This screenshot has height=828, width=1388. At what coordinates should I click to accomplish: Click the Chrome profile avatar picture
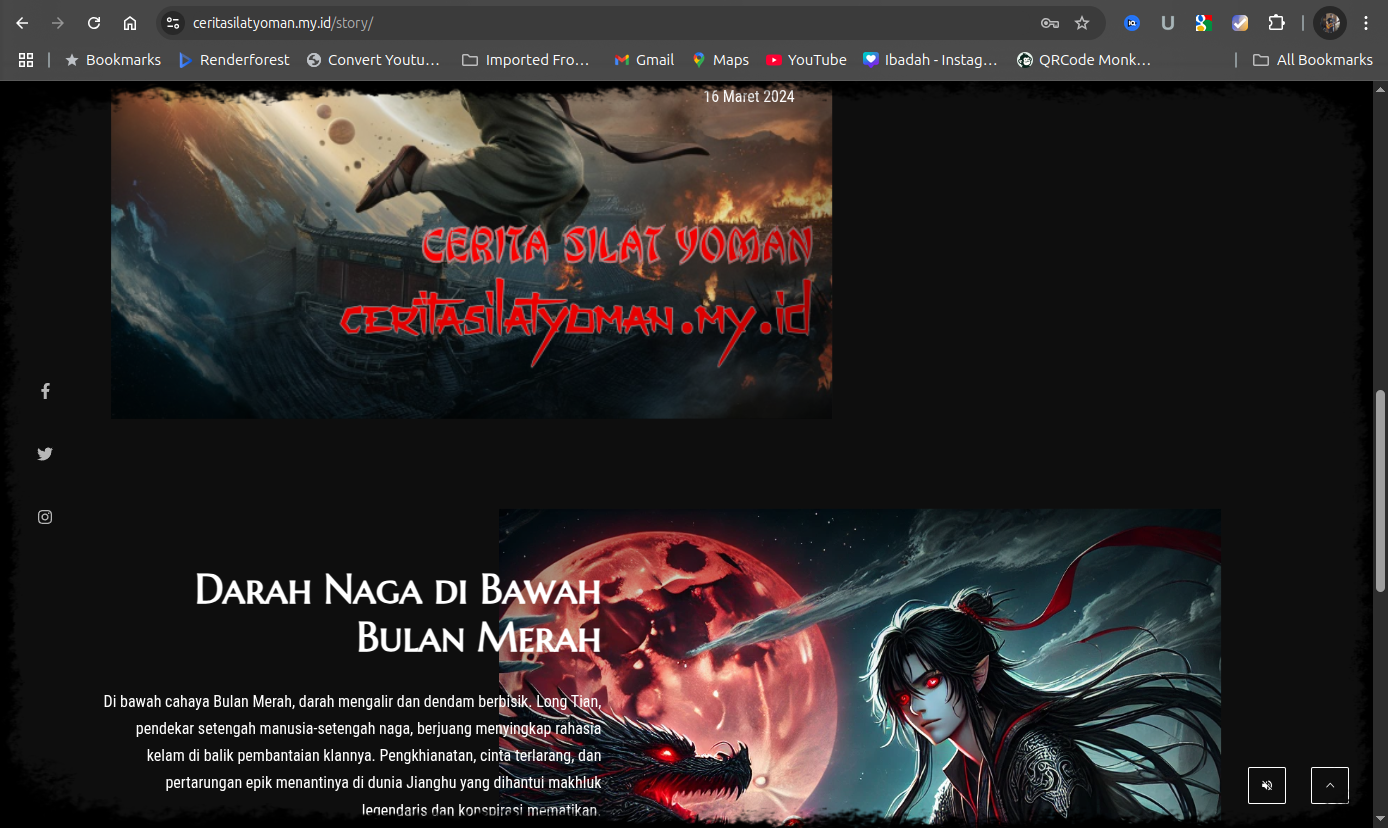(1329, 22)
